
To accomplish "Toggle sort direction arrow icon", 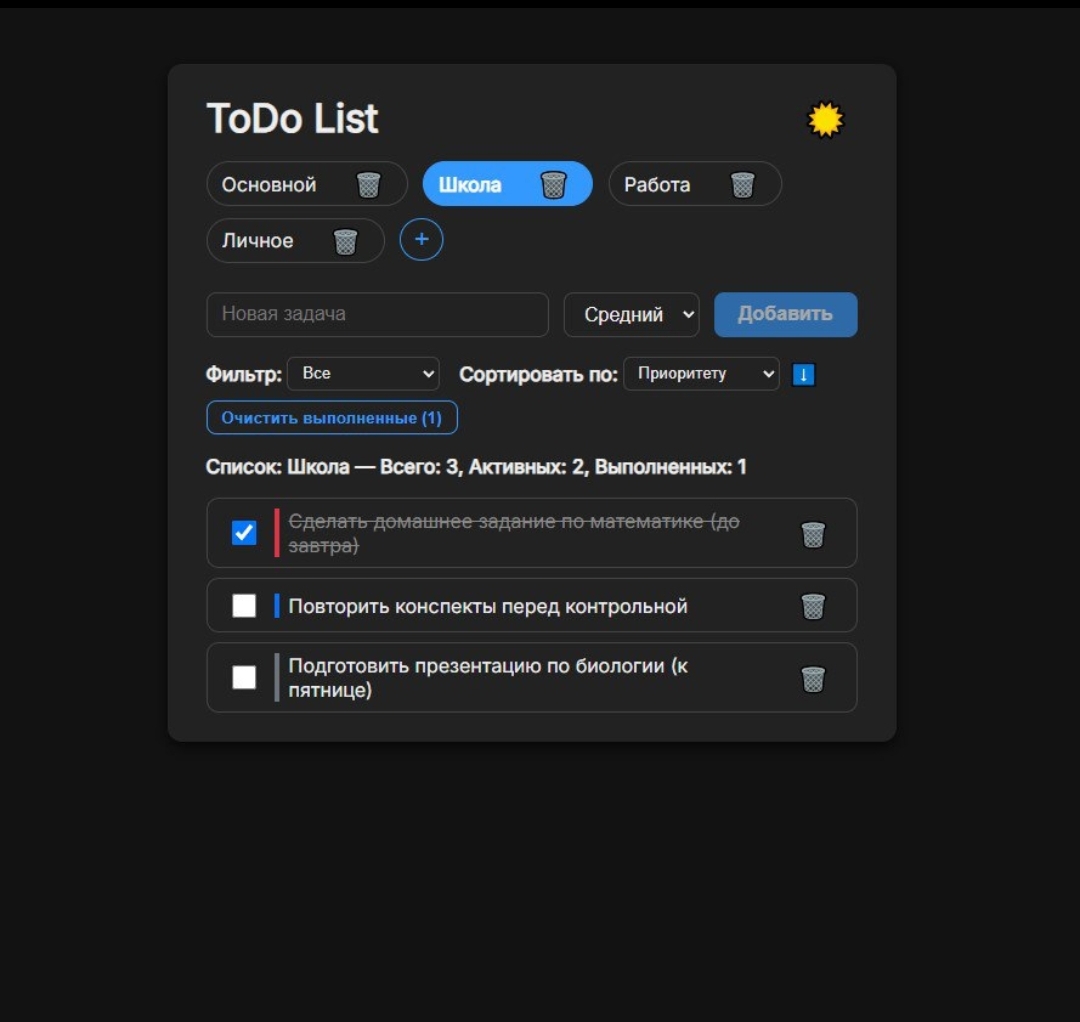I will click(x=803, y=375).
